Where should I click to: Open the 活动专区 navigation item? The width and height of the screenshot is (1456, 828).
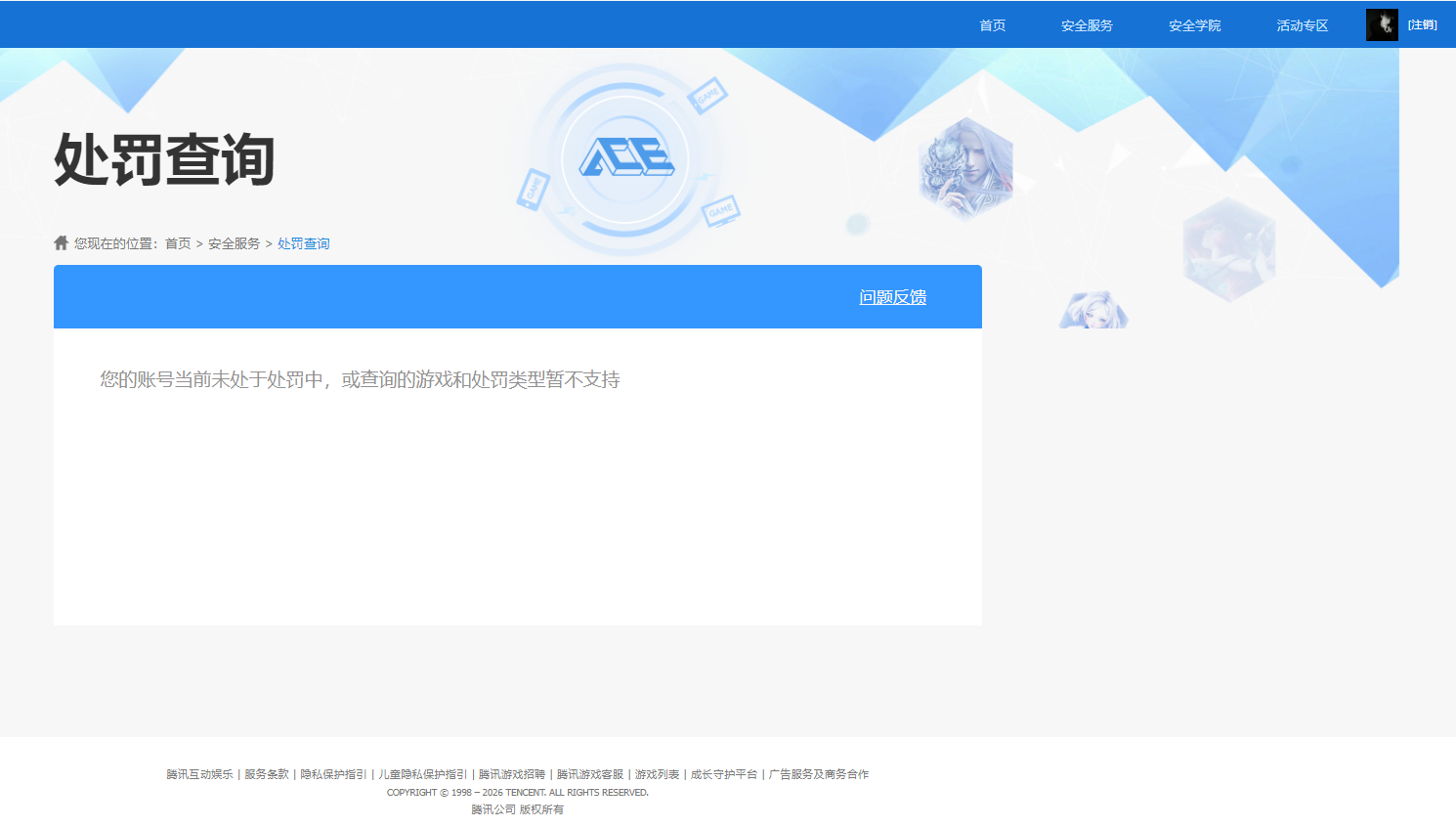(x=1302, y=25)
